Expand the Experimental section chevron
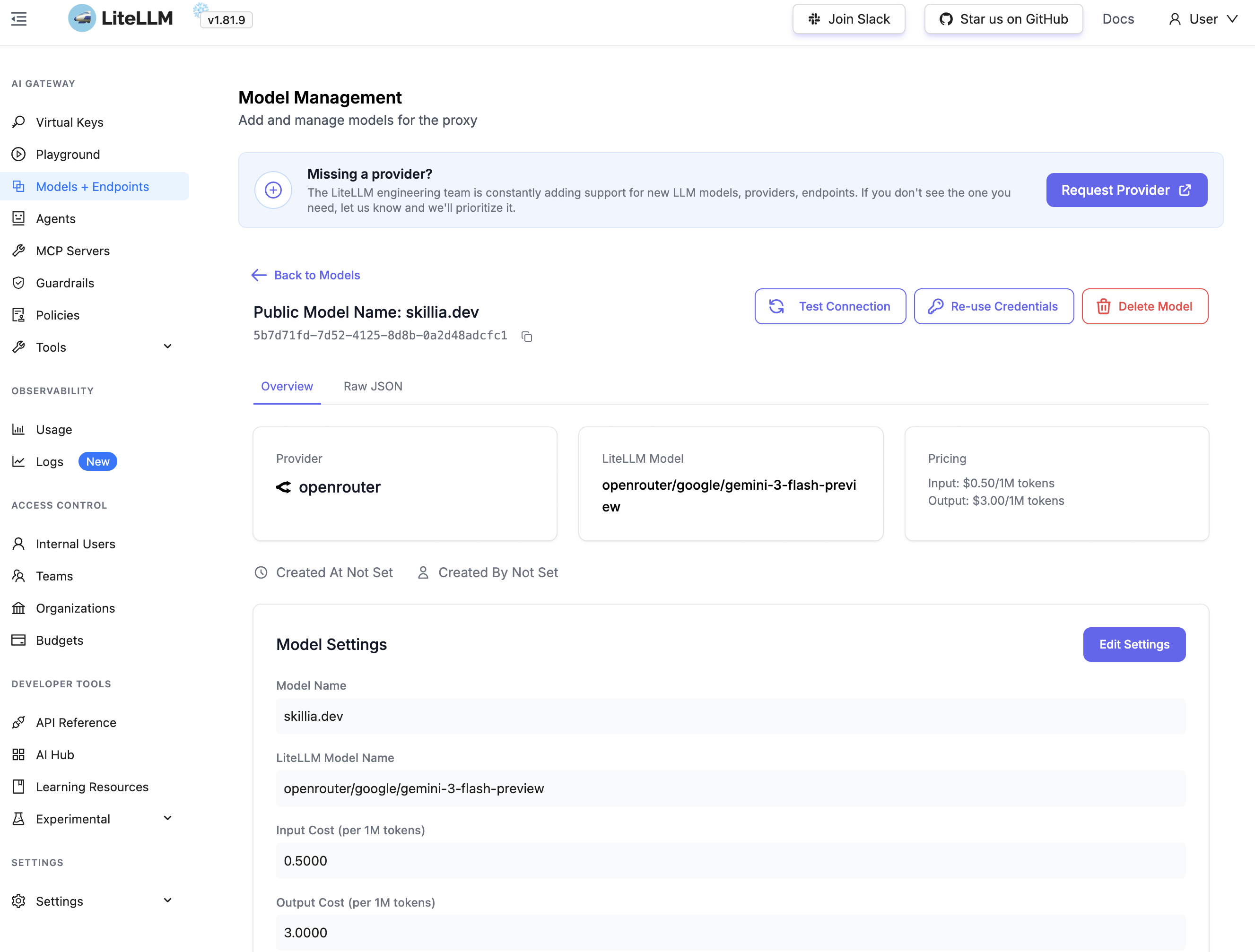The height and width of the screenshot is (952, 1255). pyautogui.click(x=167, y=818)
